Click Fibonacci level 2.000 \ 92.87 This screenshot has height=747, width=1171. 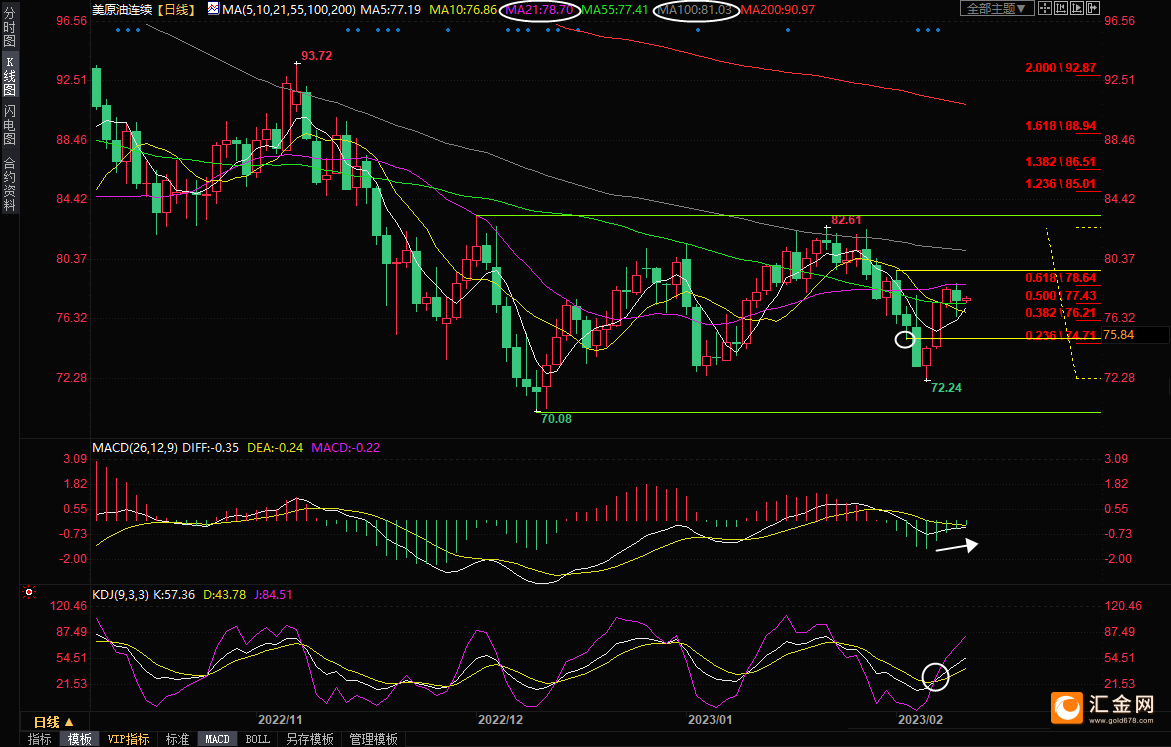[x=1060, y=68]
